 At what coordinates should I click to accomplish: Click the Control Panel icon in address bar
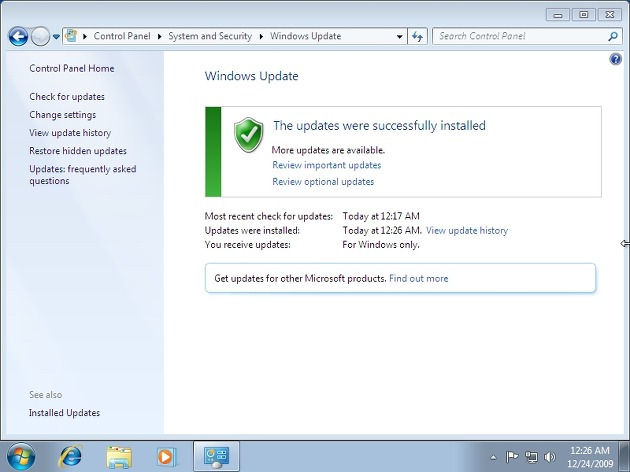pos(71,36)
